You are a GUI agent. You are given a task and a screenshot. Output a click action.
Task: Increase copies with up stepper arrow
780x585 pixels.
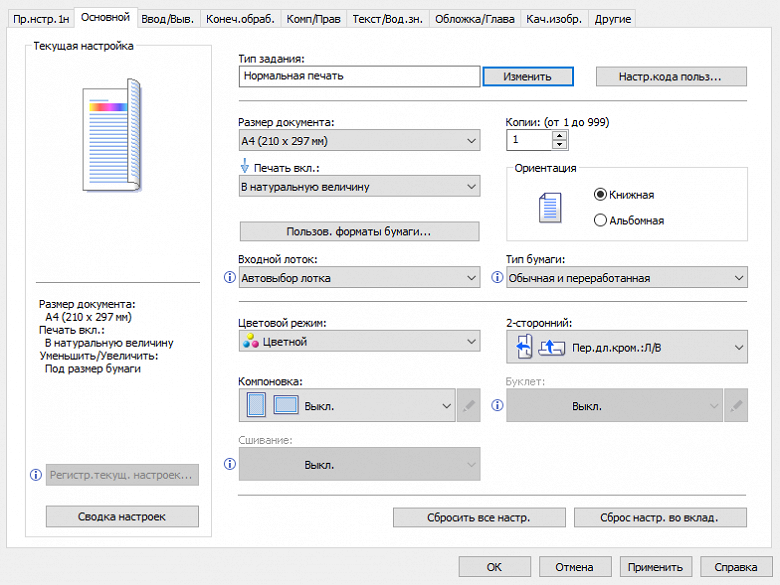click(x=560, y=135)
